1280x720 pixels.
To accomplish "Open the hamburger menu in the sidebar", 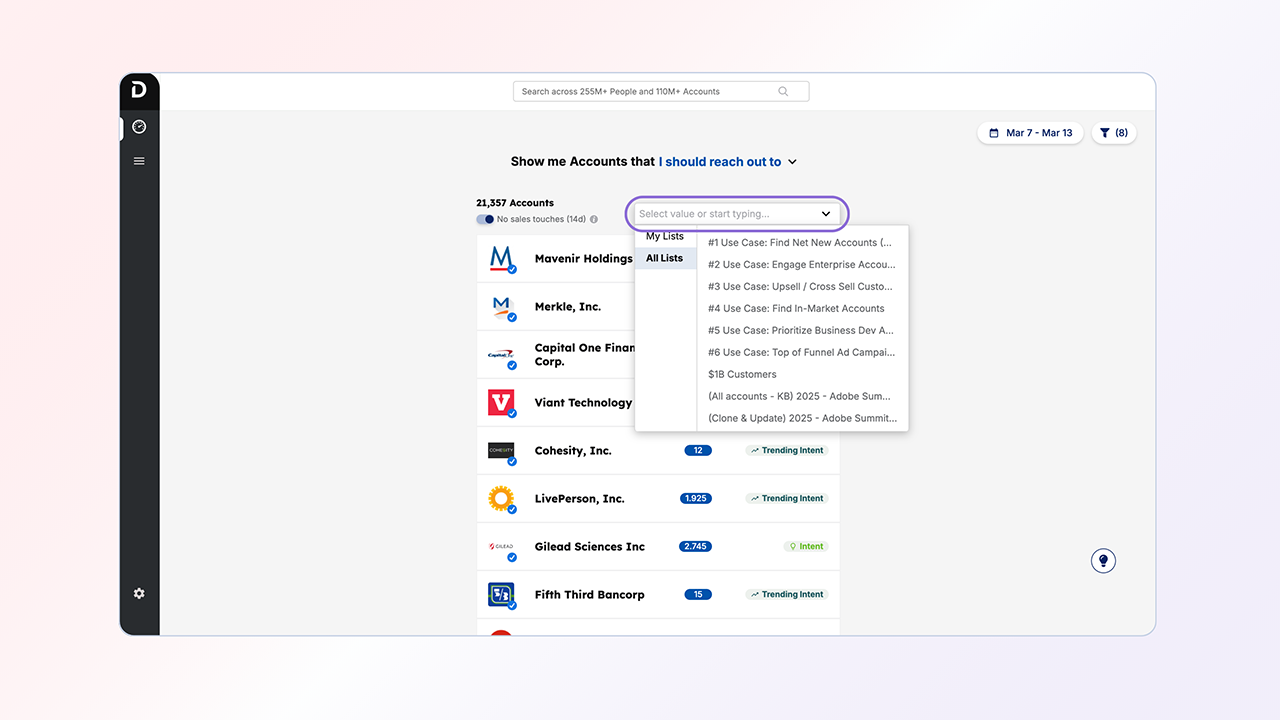I will coord(139,161).
